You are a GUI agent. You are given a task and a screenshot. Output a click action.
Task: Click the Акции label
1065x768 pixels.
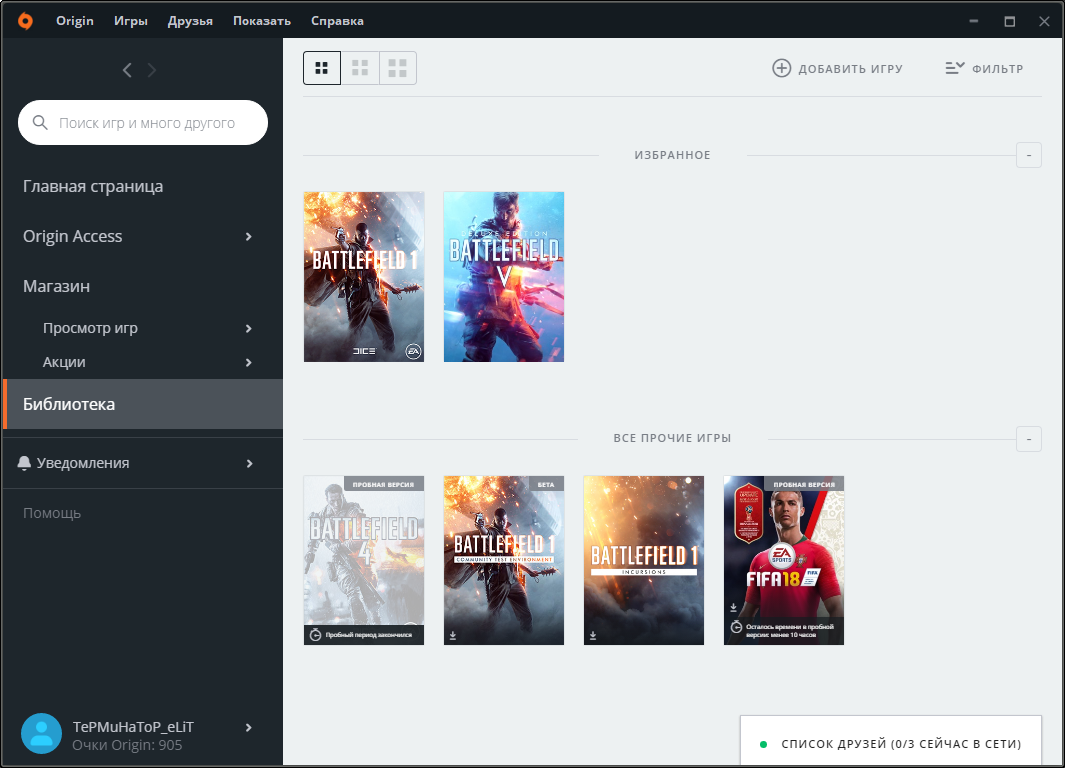click(x=64, y=362)
